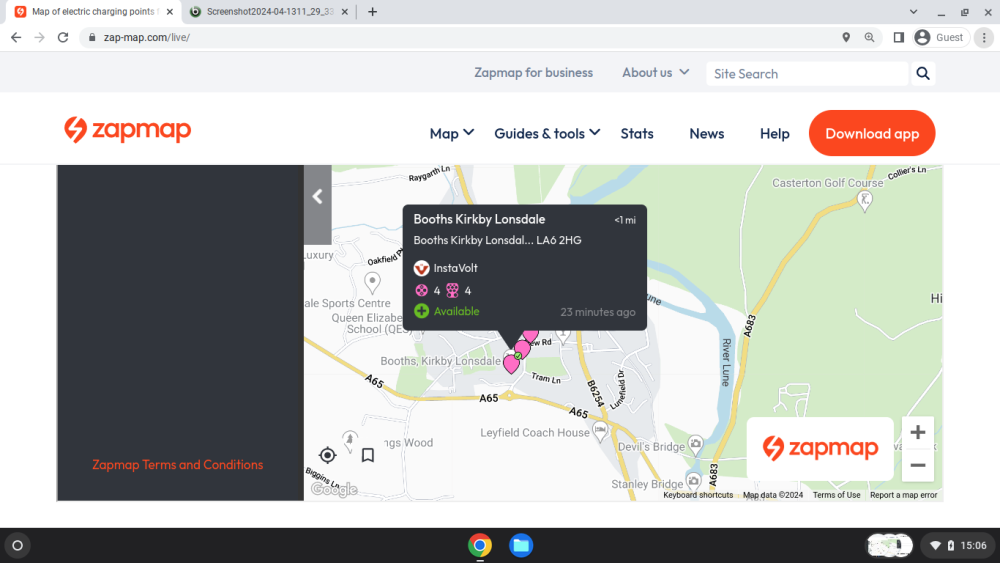Click the Zapmap logo in header
This screenshot has height=563, width=1000.
pos(128,130)
